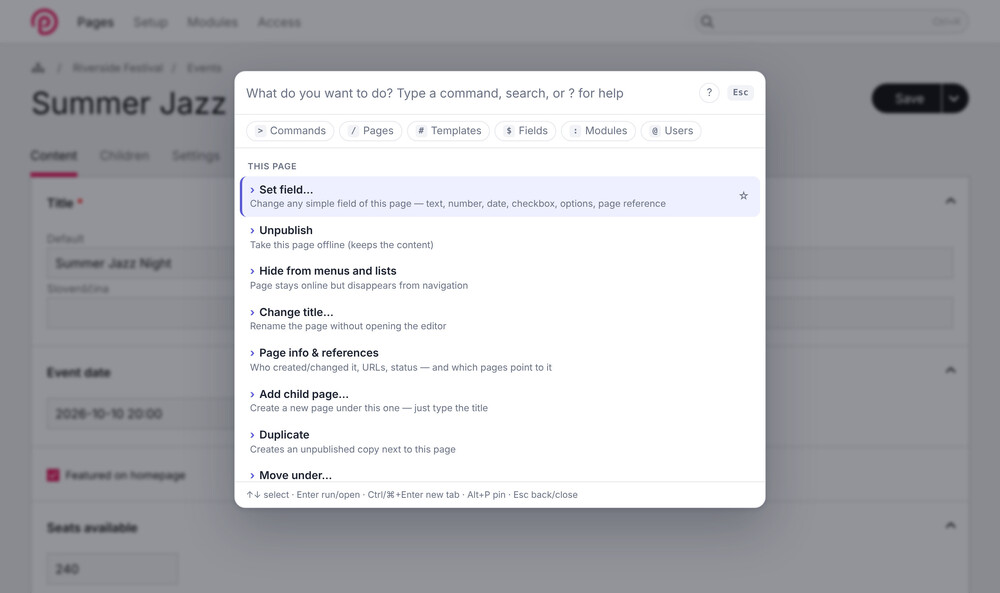Click the site tree home icon in breadcrumb
Viewport: 1000px width, 593px height.
pos(38,68)
